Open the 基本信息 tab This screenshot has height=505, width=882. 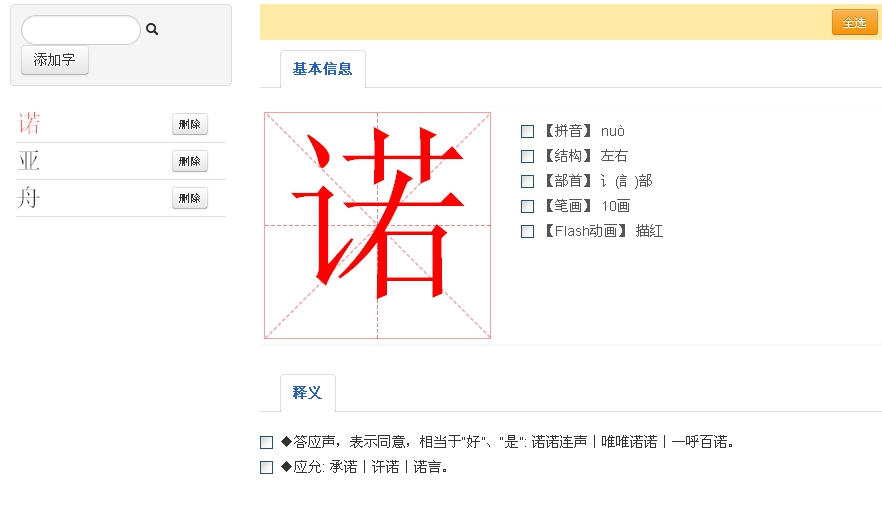tap(322, 69)
